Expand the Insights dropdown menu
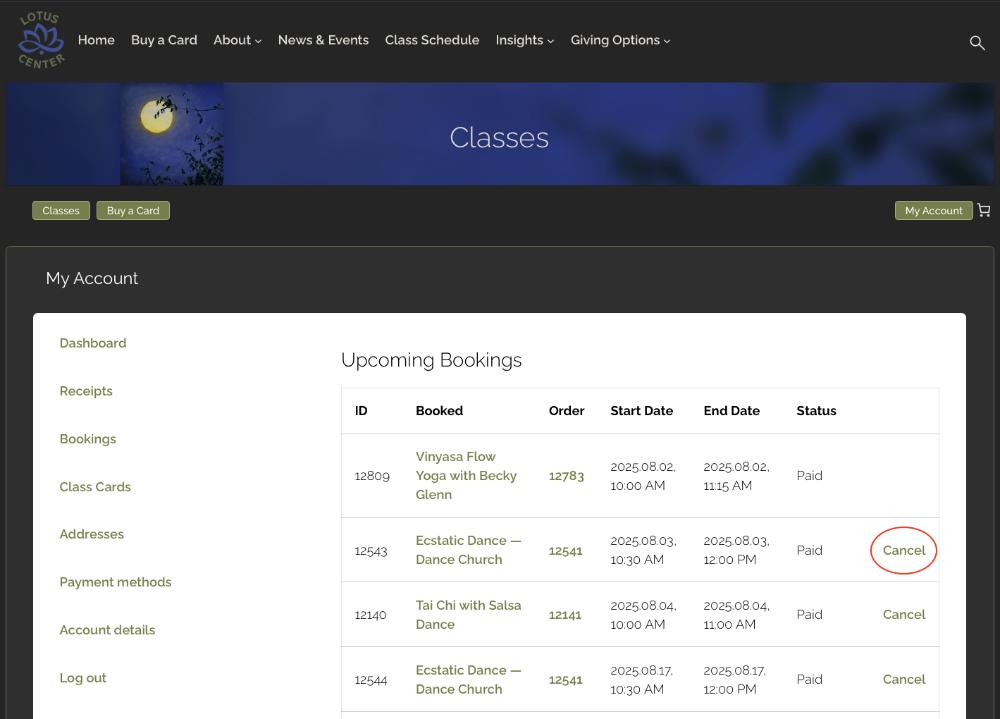The height and width of the screenshot is (719, 1000). click(524, 40)
